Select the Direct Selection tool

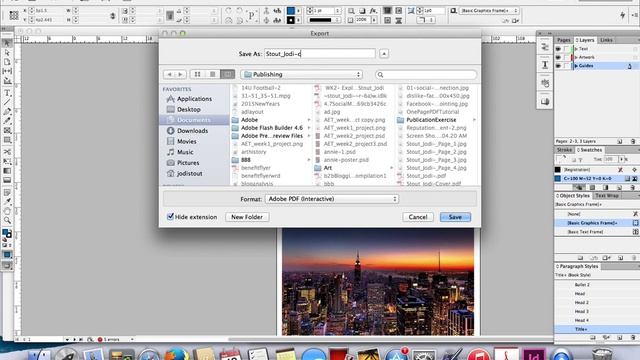click(x=7, y=53)
